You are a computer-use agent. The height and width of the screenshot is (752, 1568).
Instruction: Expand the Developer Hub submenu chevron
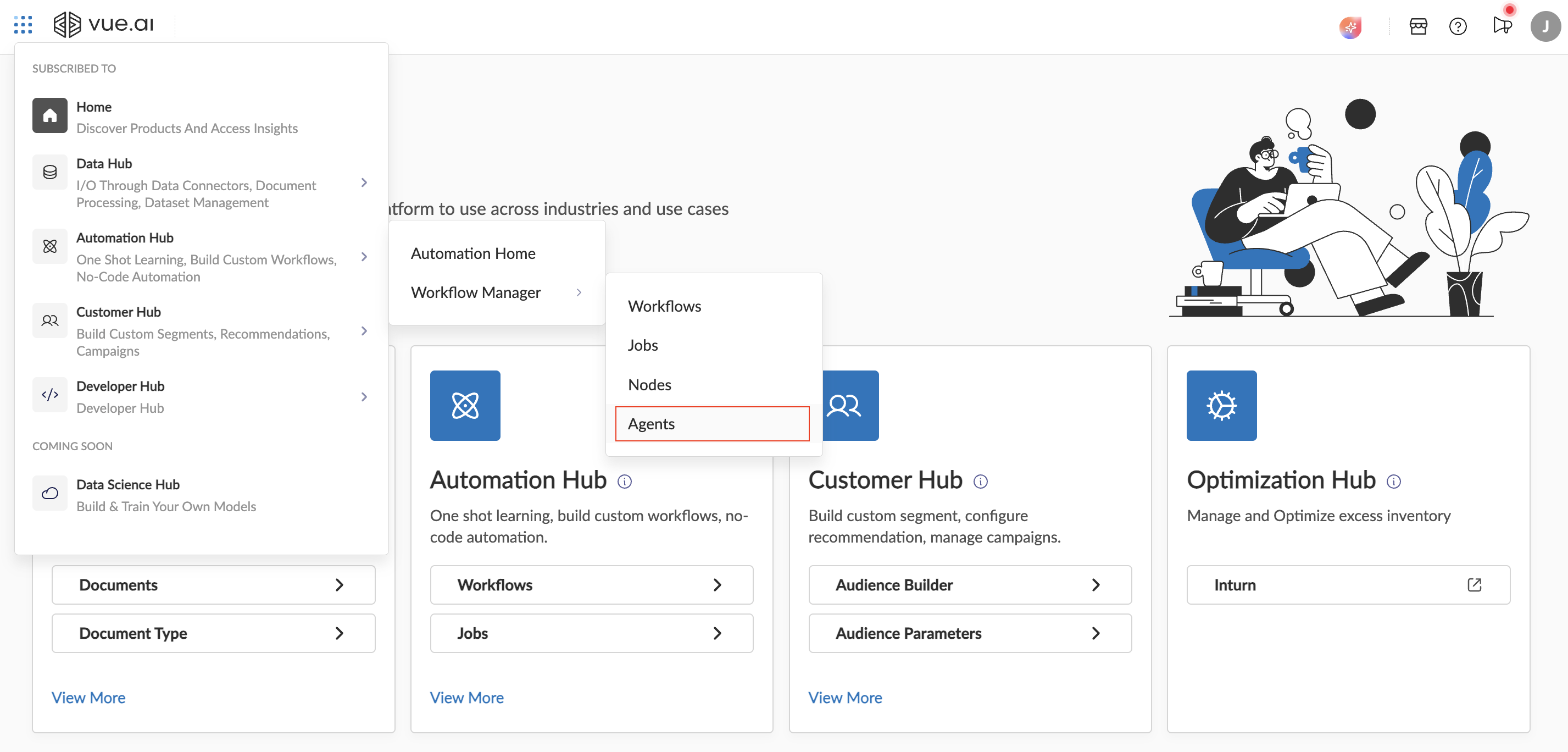coord(364,397)
